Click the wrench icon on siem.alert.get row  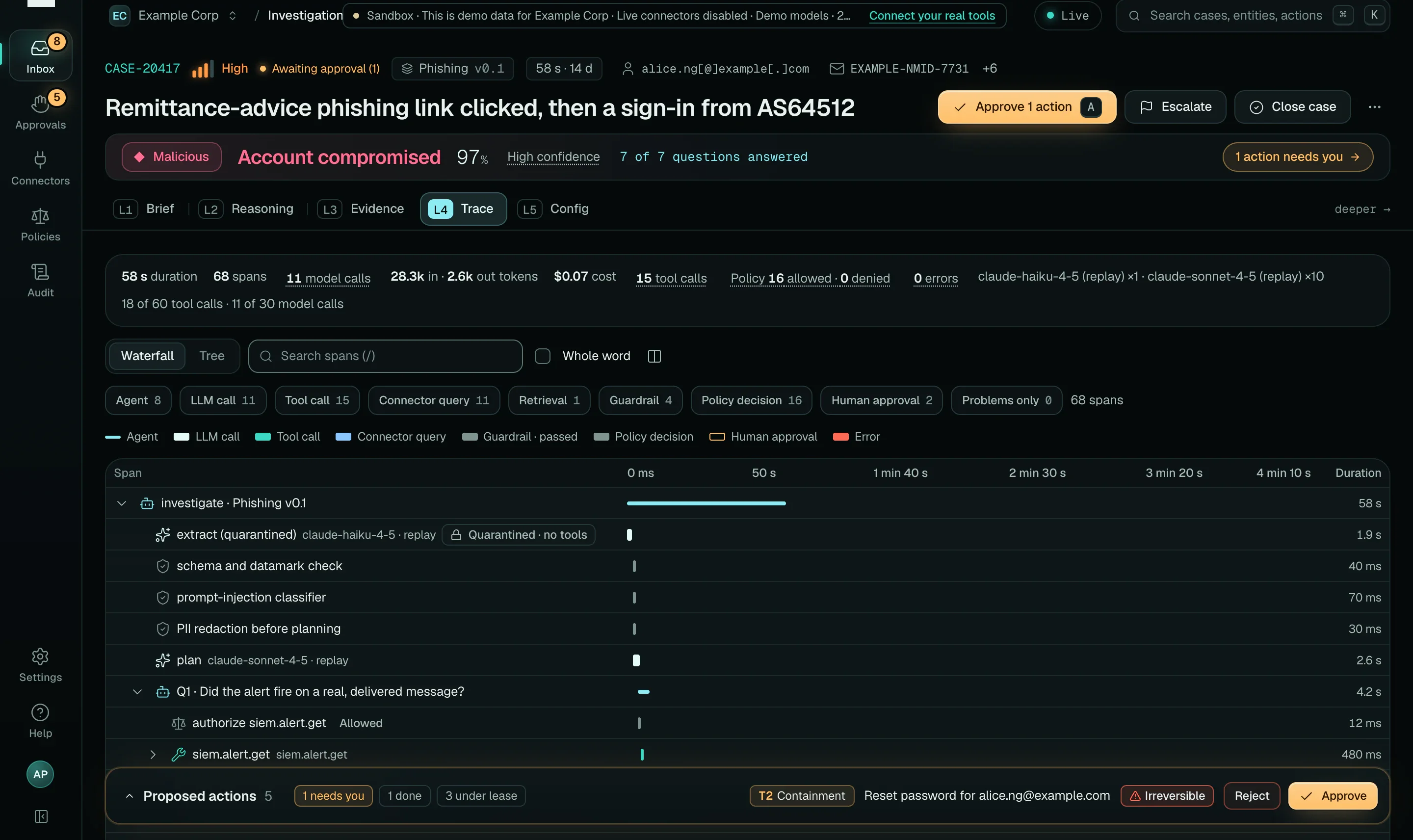pos(178,754)
